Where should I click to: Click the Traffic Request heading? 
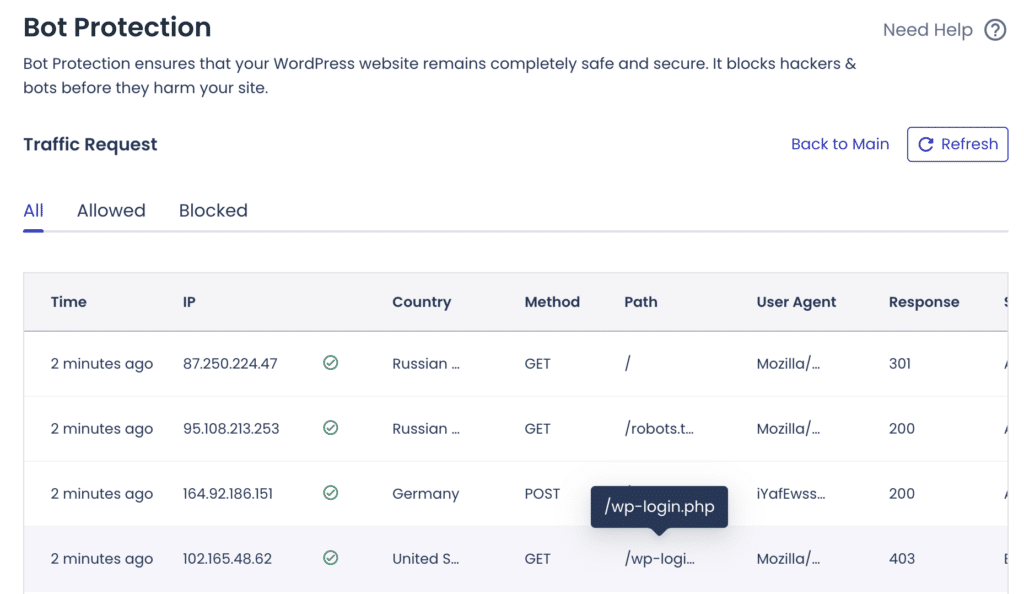[90, 144]
